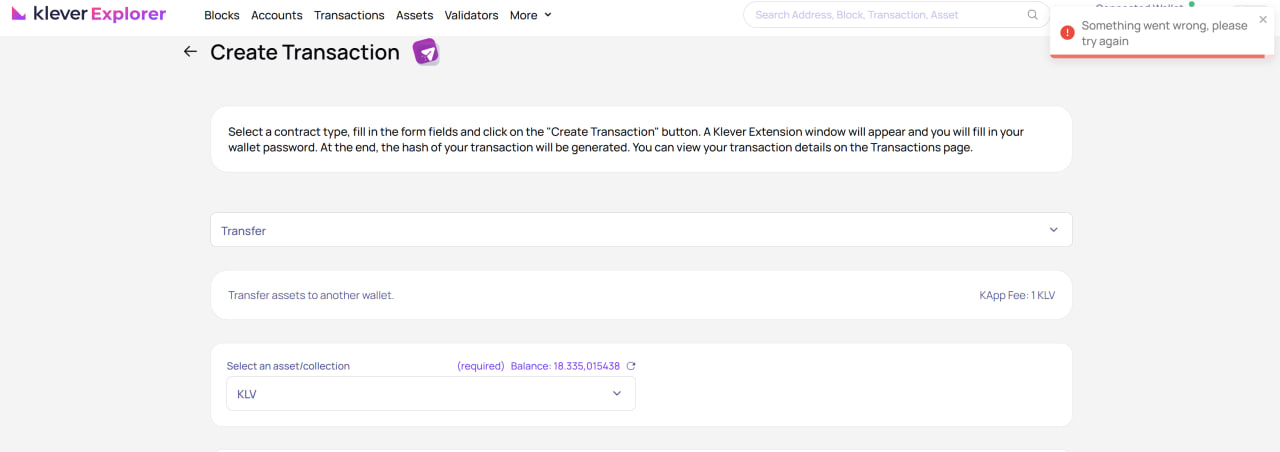Refresh the KLV balance

tap(631, 366)
